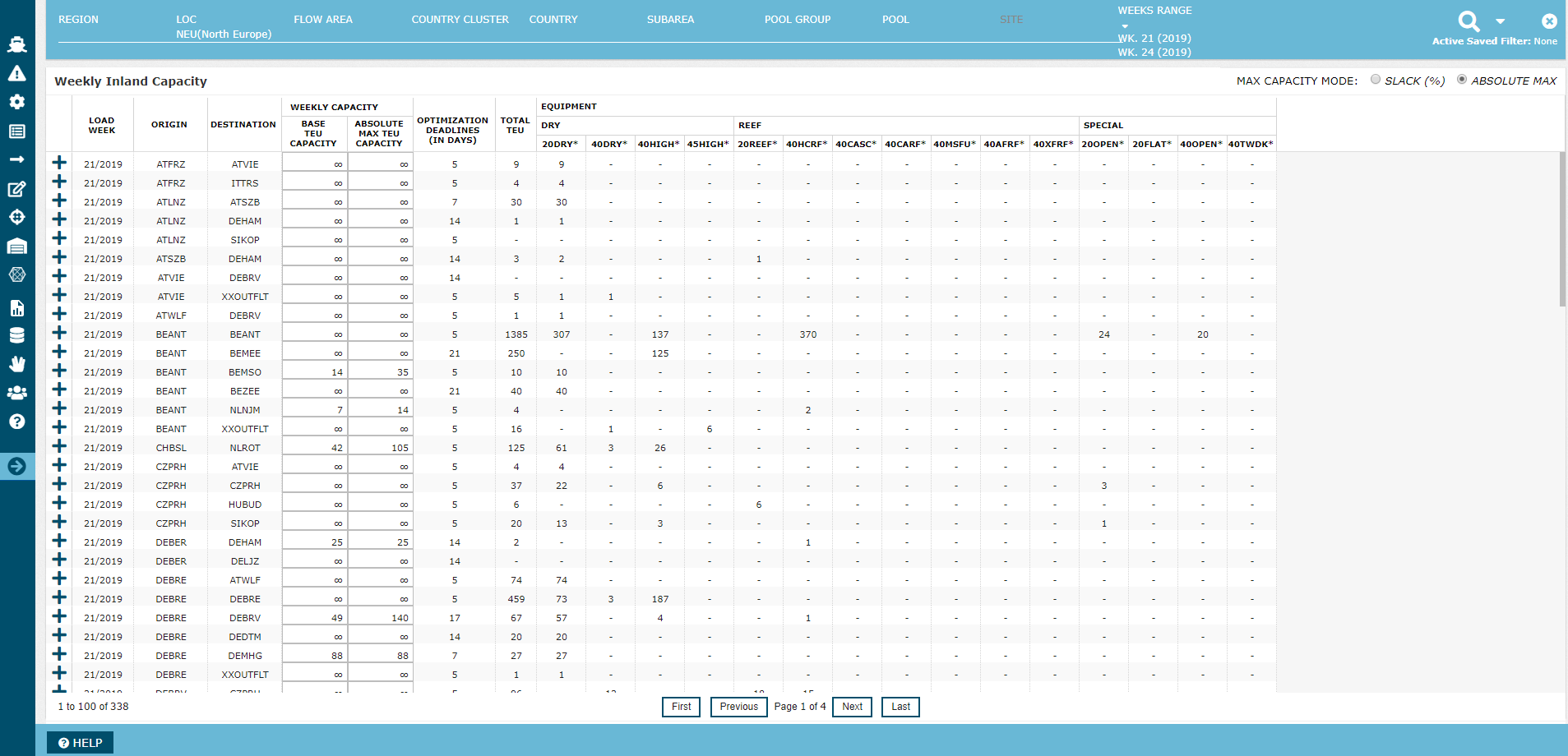Image resolution: width=1568 pixels, height=756 pixels.
Task: Select the SLACK (%) radio button
Action: coord(1376,80)
